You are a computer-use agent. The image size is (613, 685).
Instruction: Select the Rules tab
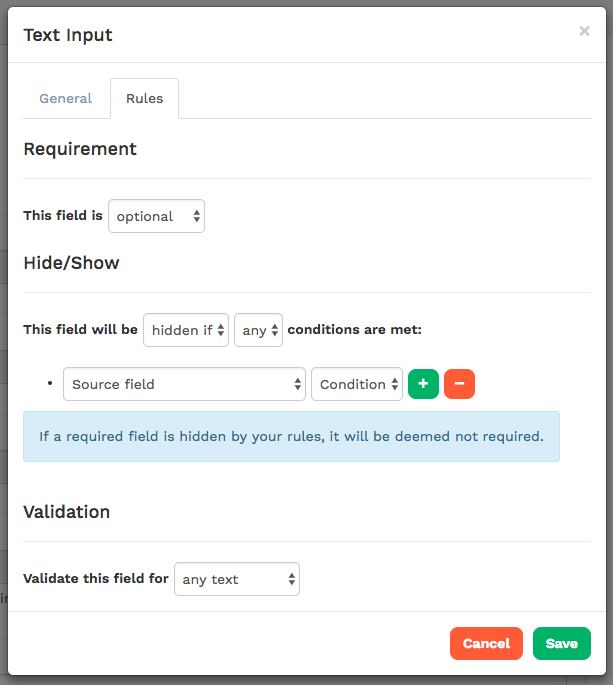coord(145,99)
